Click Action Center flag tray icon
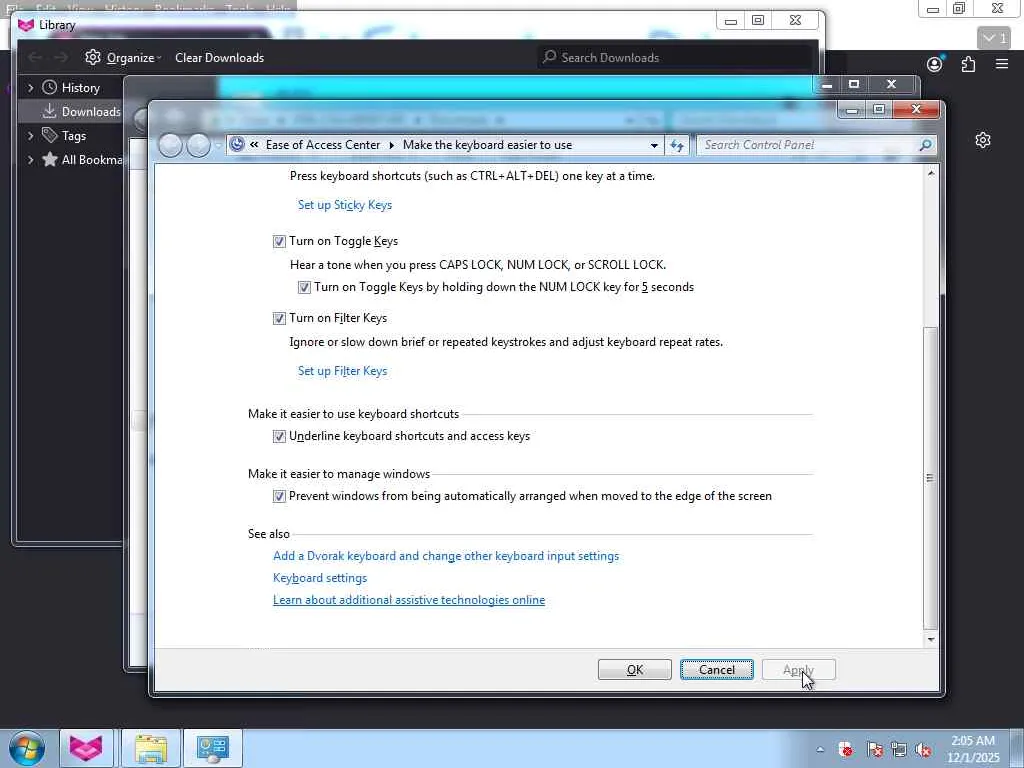 click(x=874, y=750)
